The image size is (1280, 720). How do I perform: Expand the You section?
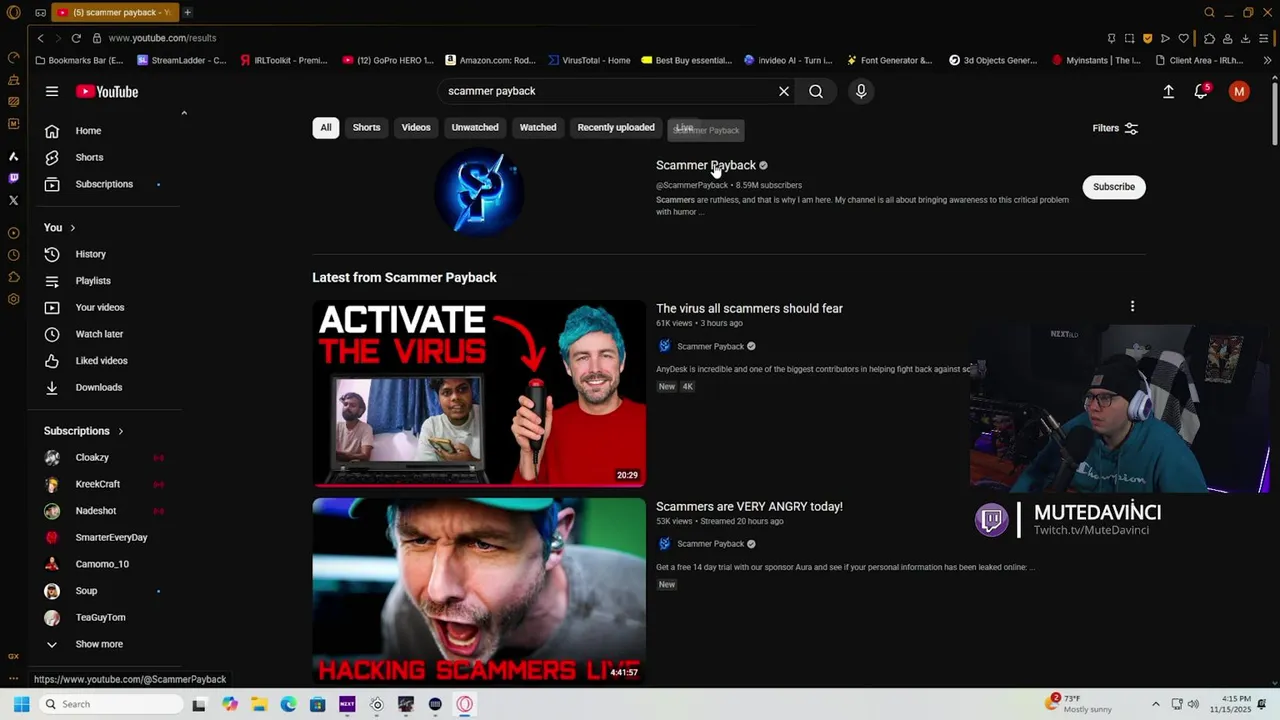pos(60,227)
